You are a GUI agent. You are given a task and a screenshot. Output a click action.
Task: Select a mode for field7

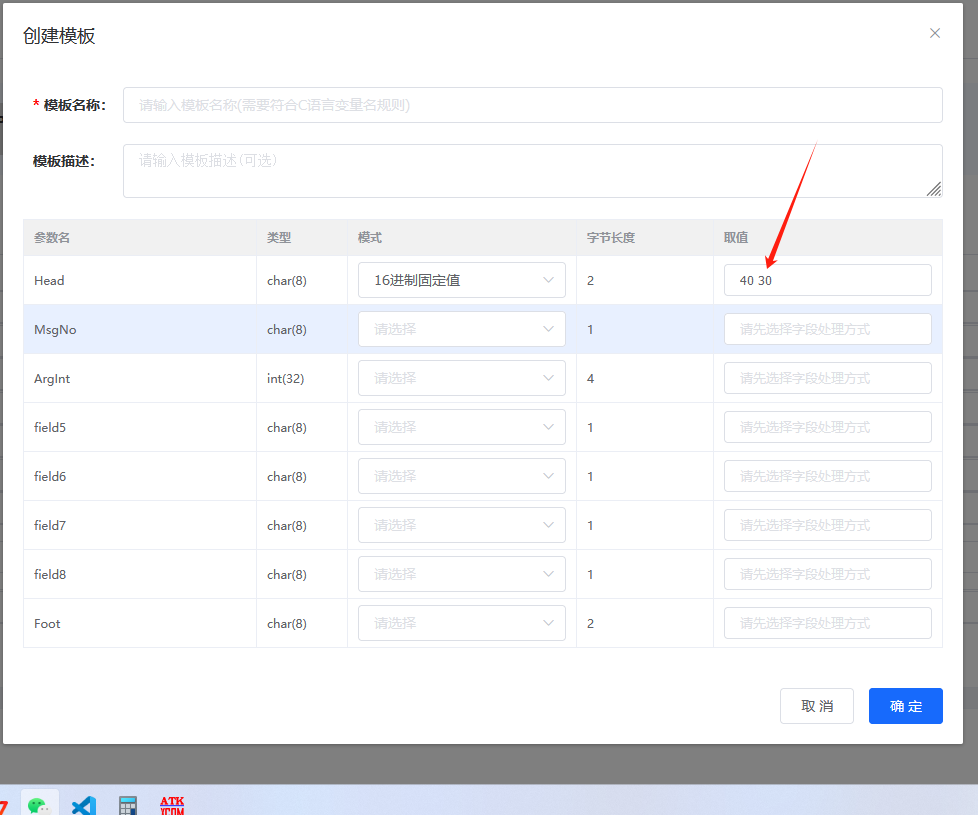click(x=462, y=525)
